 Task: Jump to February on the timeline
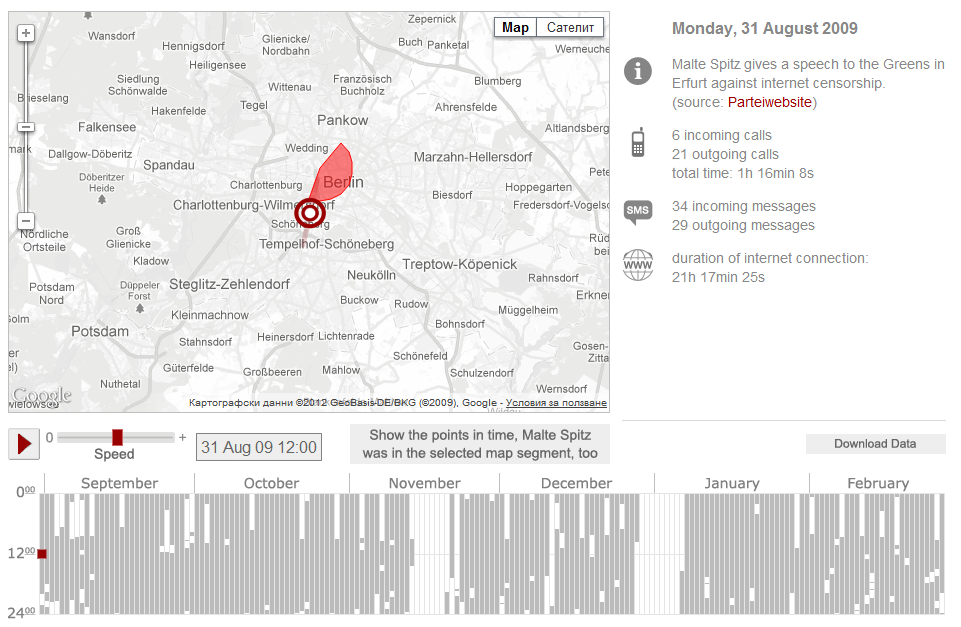pyautogui.click(x=878, y=483)
